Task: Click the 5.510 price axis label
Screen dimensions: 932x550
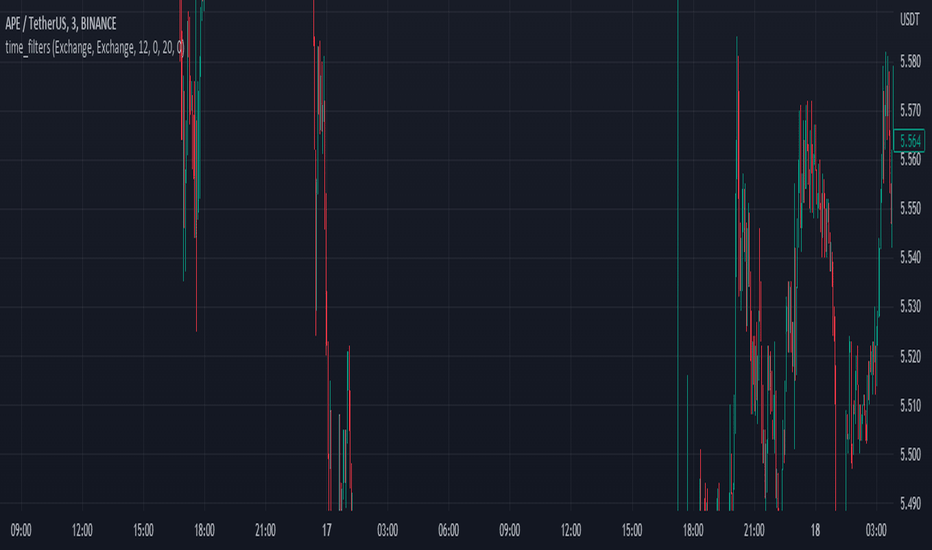Action: (910, 406)
